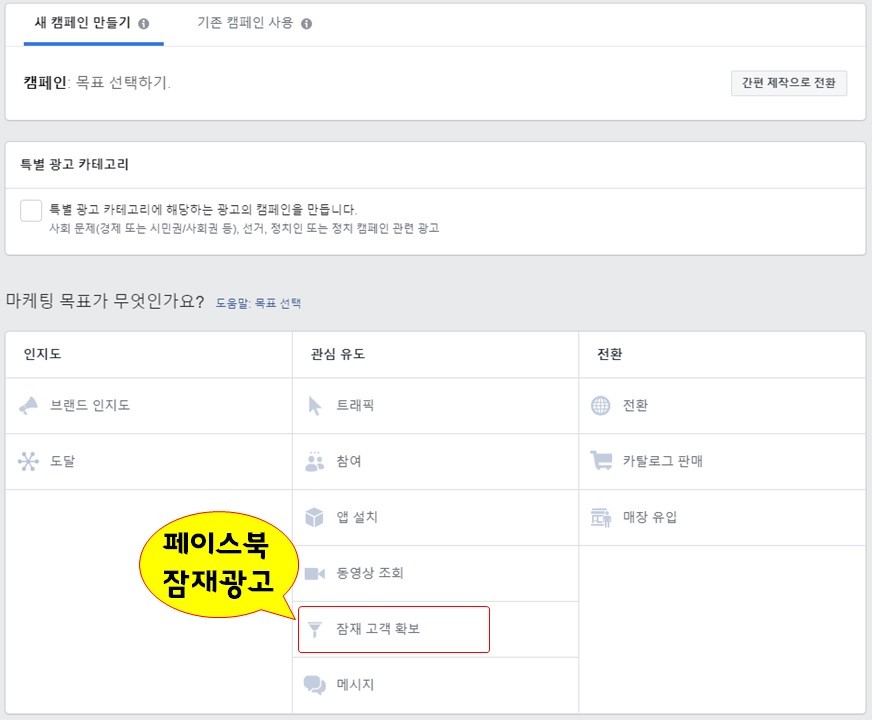
Task: Select the video camera icon 동영상 조회
Action: tap(315, 573)
